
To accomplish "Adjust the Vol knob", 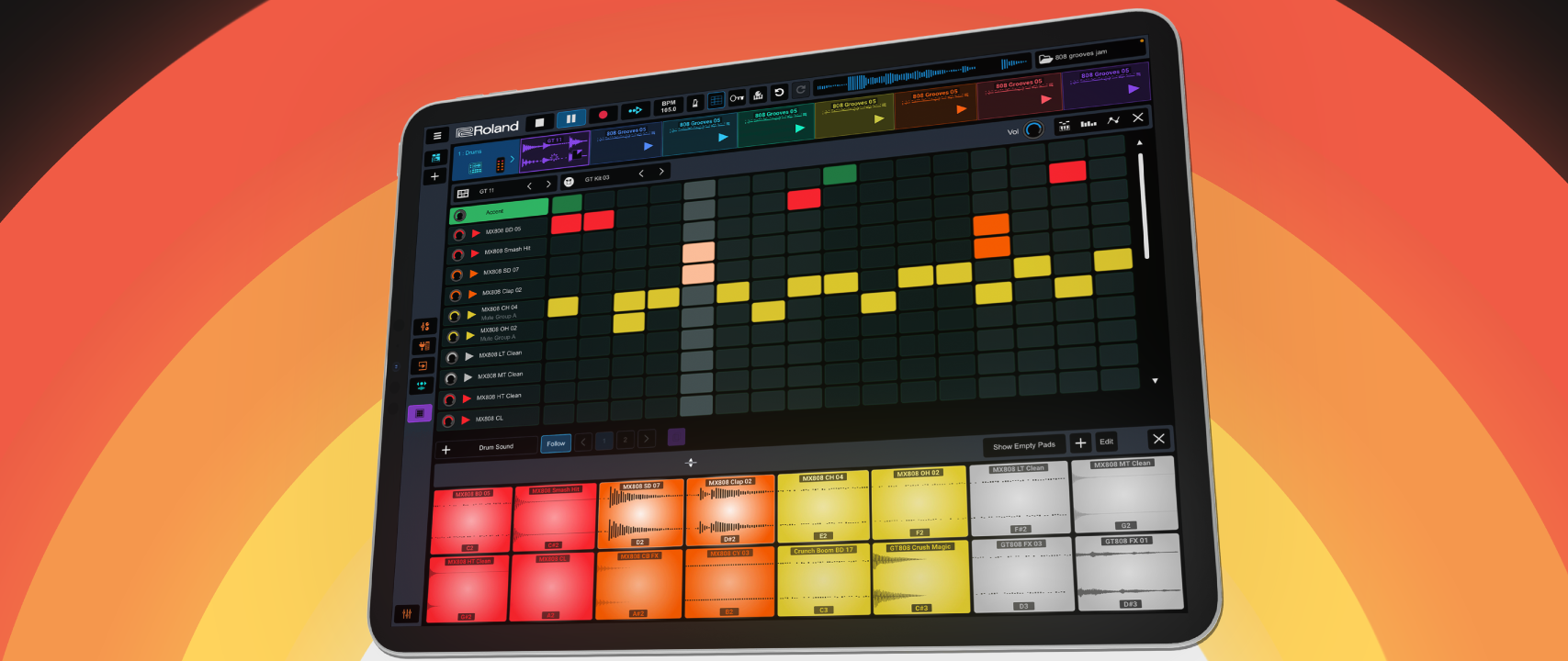I will pos(1033,129).
